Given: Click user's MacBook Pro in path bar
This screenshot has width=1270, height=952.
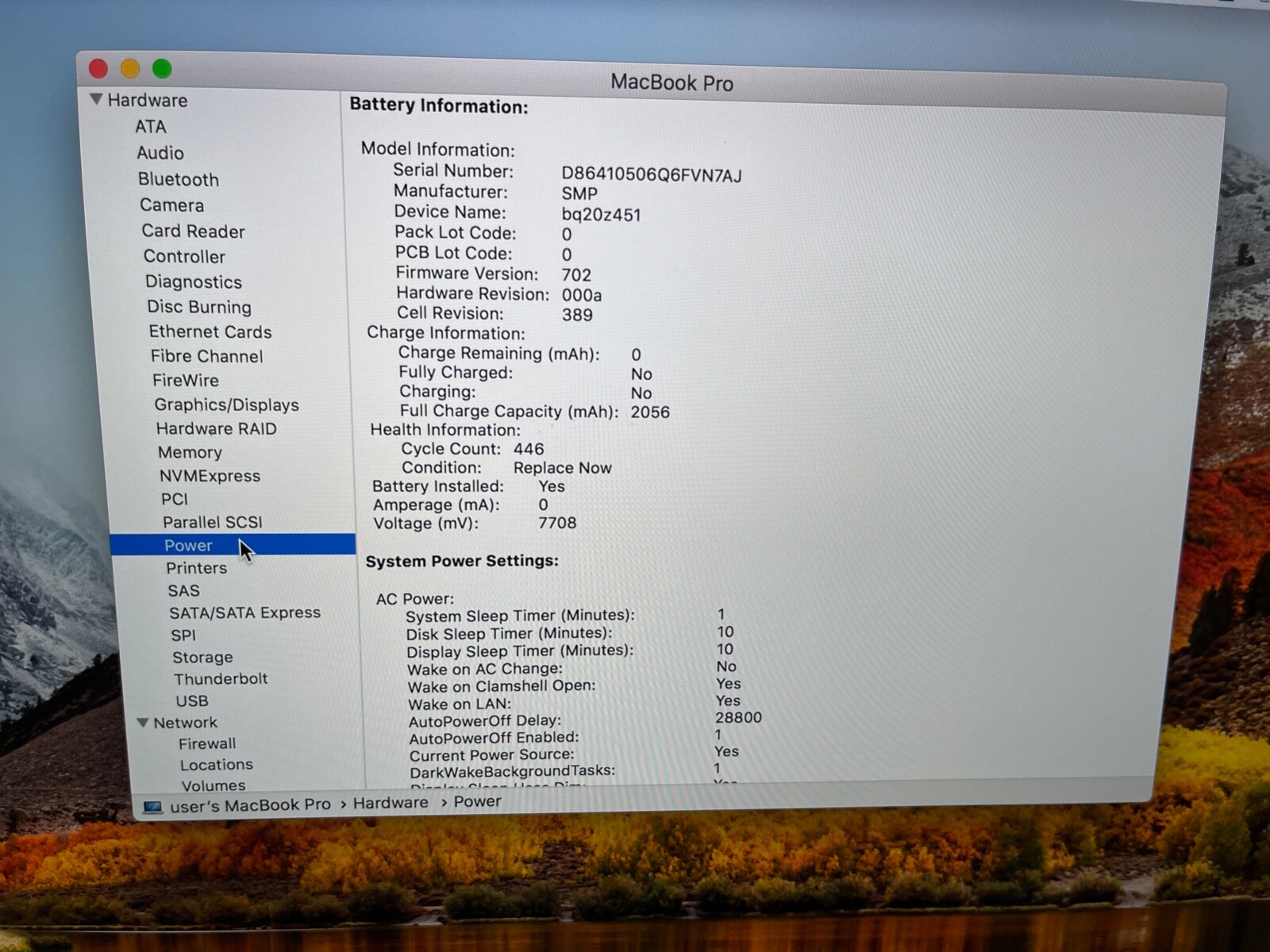Looking at the screenshot, I should click(x=250, y=805).
